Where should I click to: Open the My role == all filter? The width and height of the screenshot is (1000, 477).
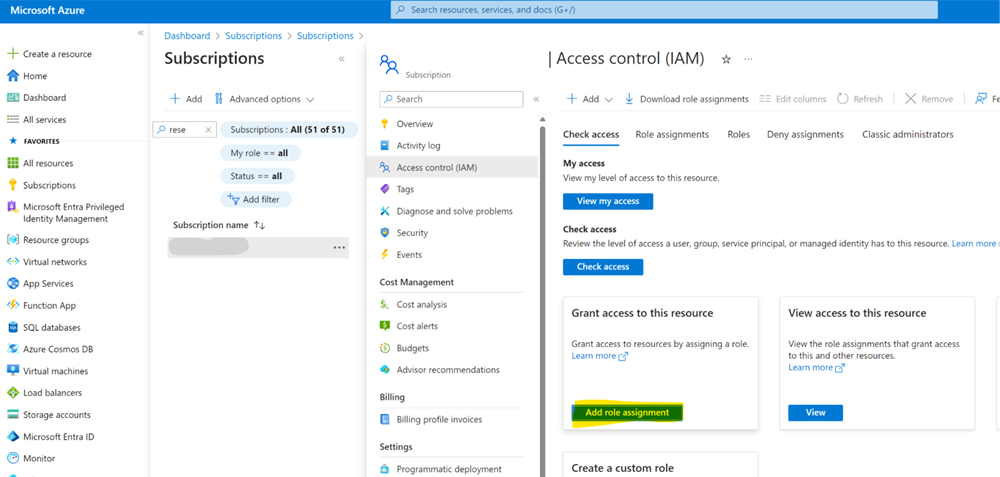point(260,153)
